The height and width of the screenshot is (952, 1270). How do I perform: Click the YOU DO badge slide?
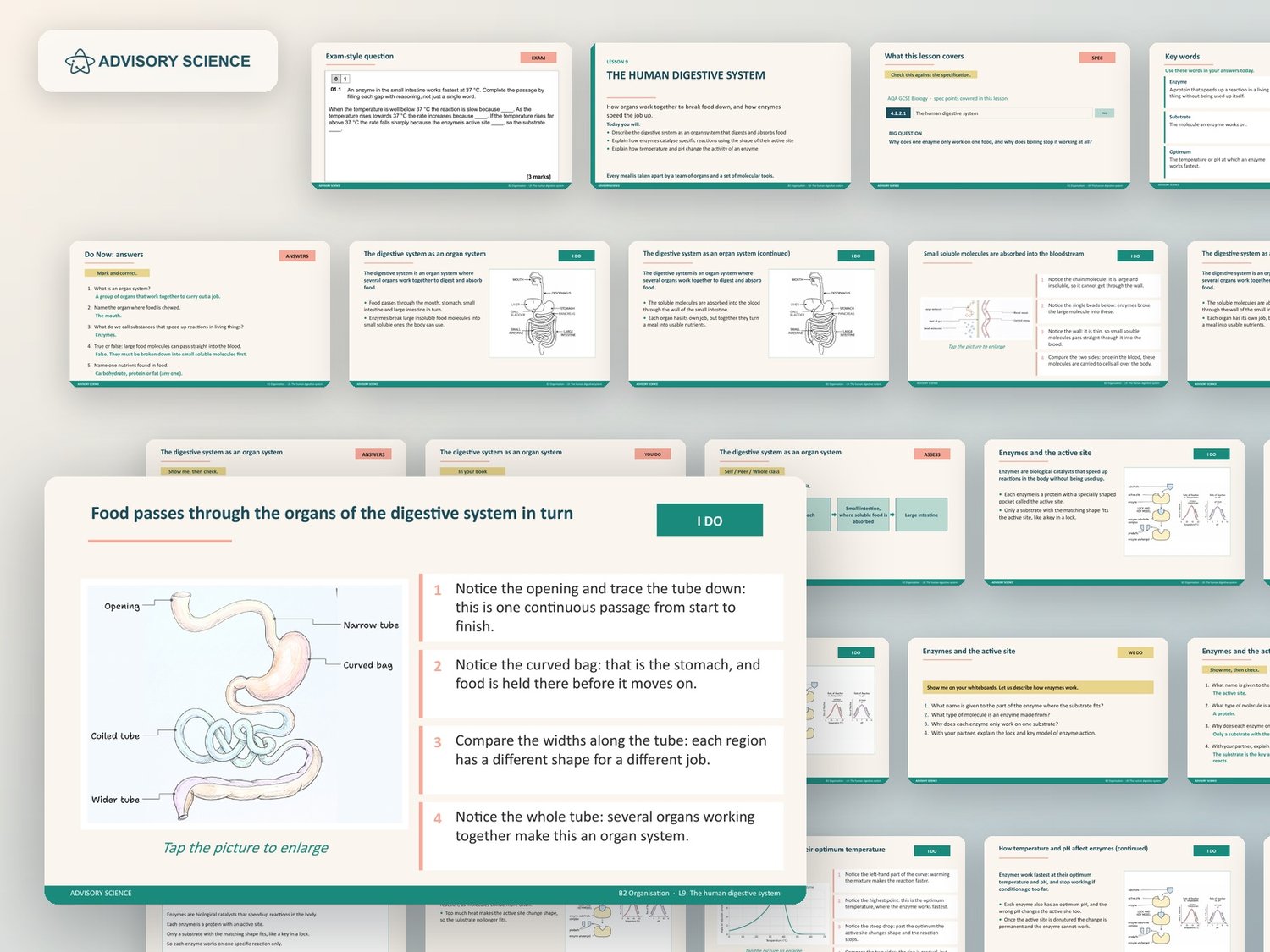[x=653, y=454]
